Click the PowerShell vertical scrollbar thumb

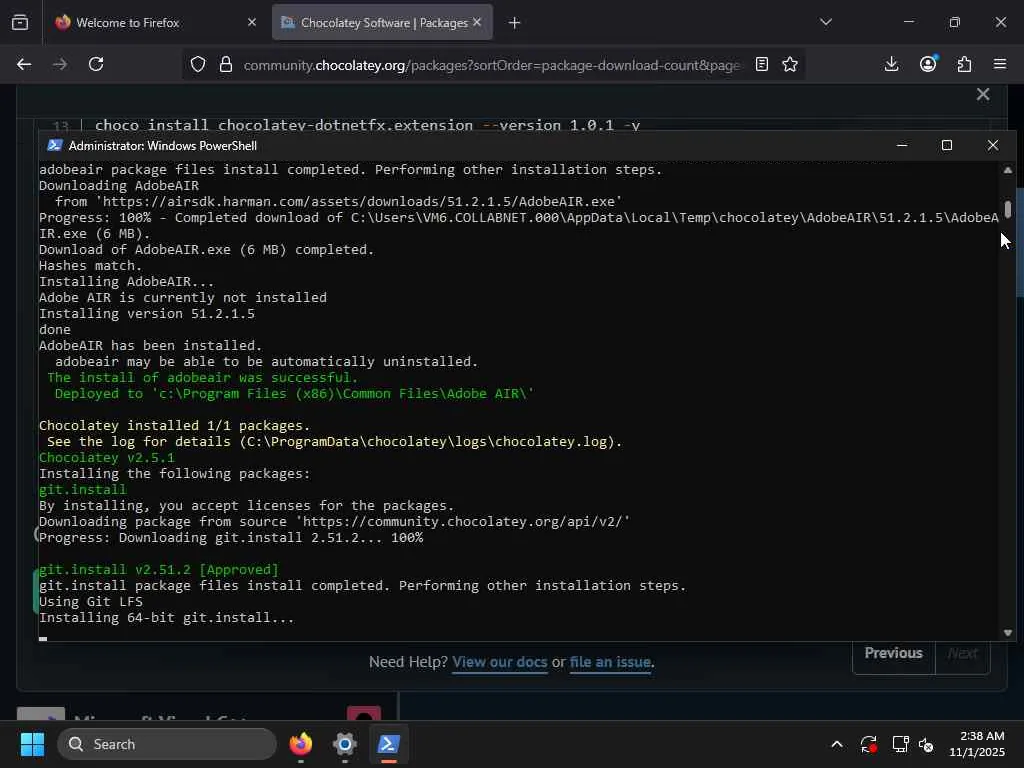click(1008, 209)
